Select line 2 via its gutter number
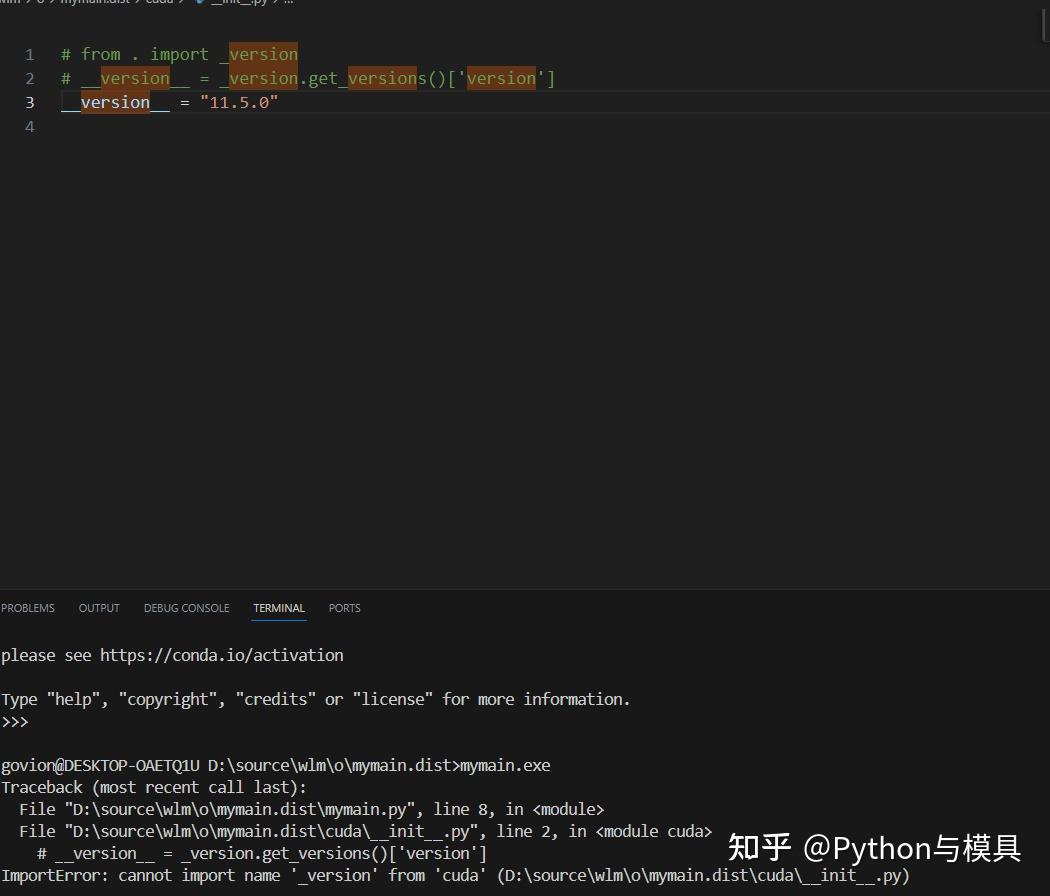Viewport: 1050px width, 896px height. point(29,78)
